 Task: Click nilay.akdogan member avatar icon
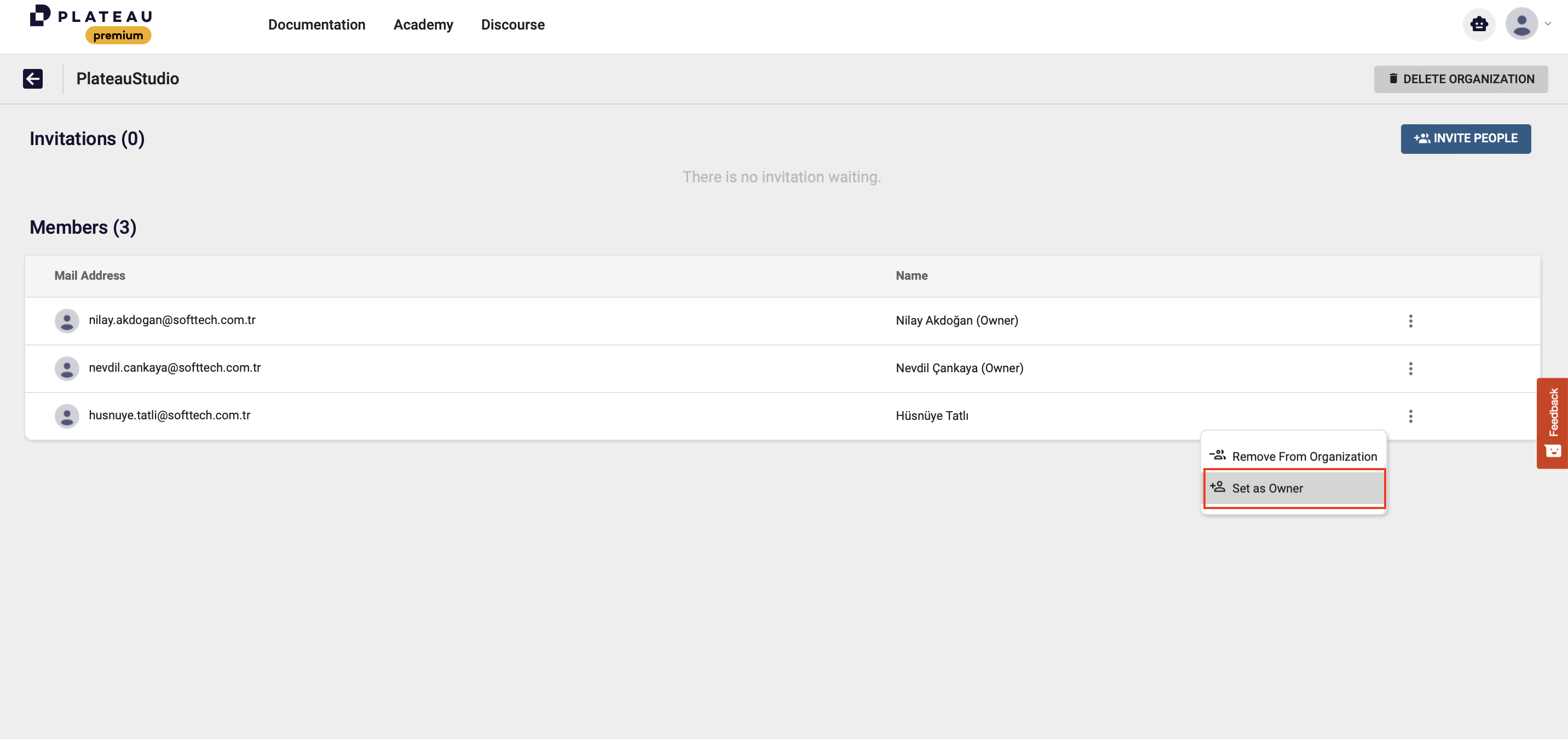tap(67, 321)
